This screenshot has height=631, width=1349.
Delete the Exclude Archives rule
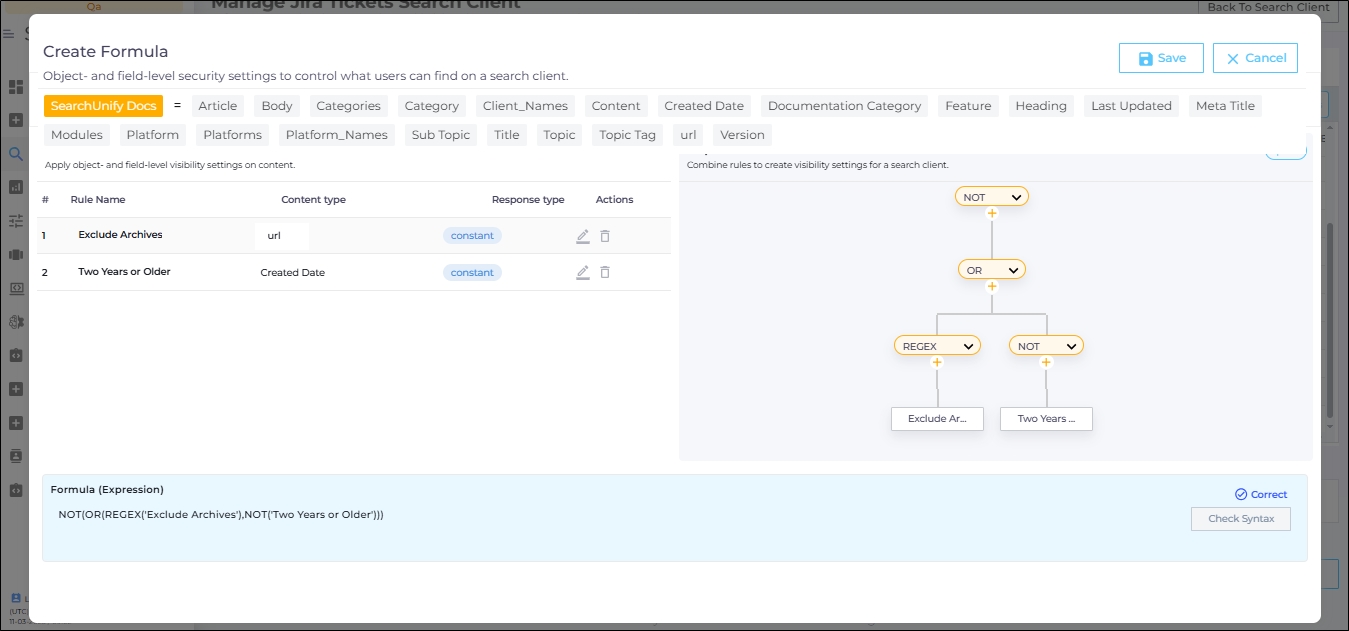pyautogui.click(x=605, y=236)
